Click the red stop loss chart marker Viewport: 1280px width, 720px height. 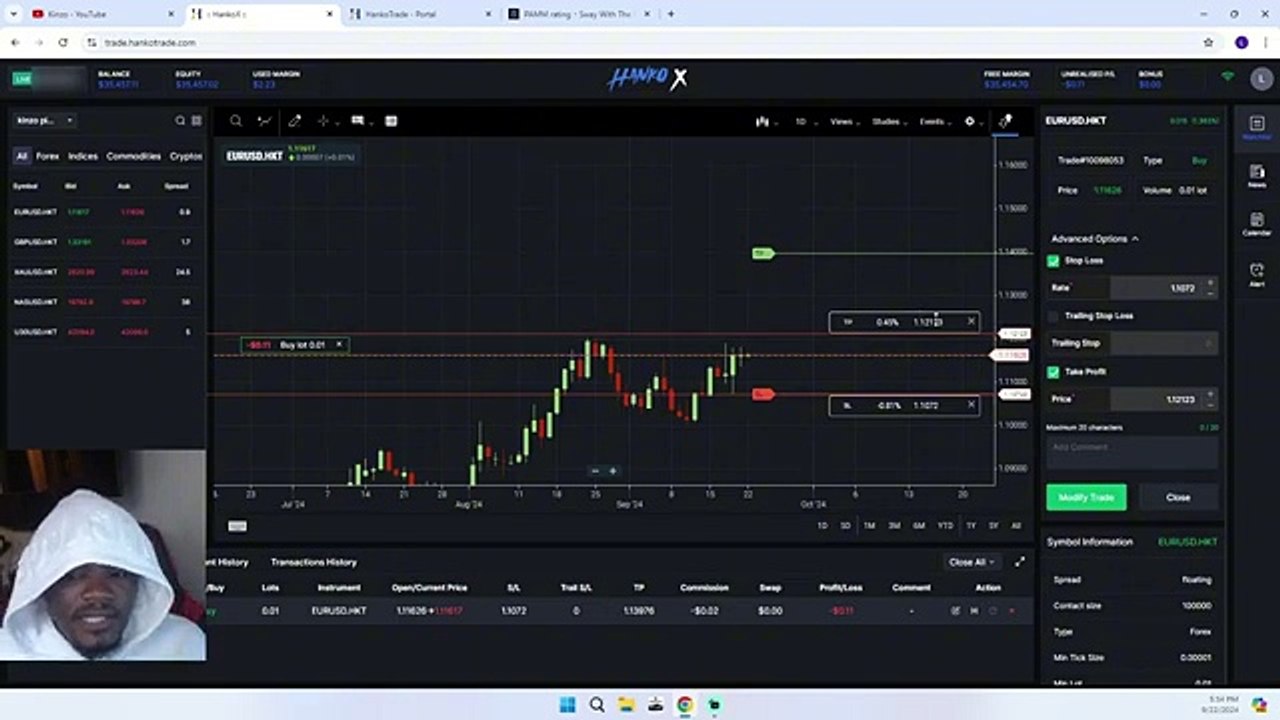pyautogui.click(x=763, y=394)
